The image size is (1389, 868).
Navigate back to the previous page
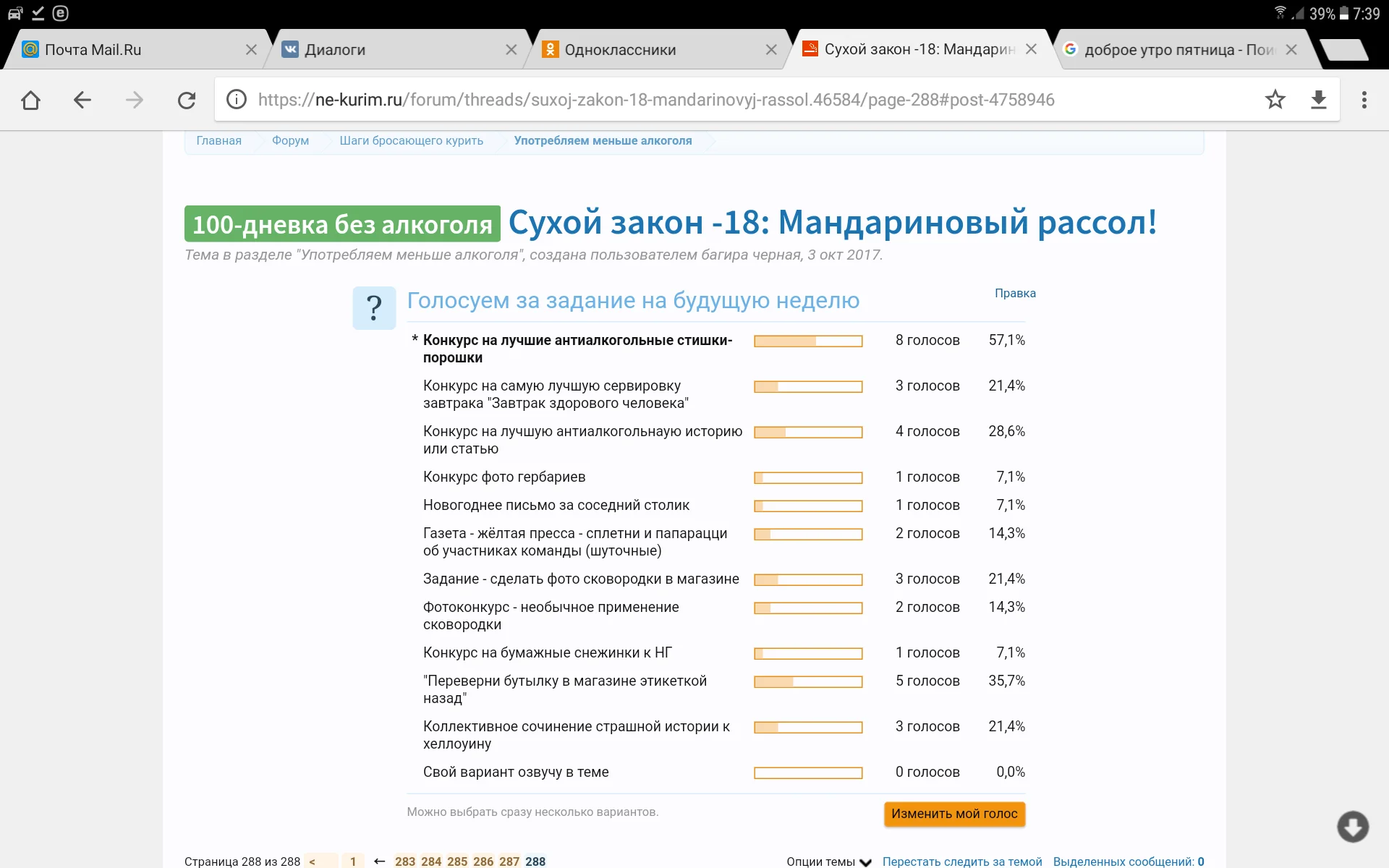pyautogui.click(x=82, y=100)
